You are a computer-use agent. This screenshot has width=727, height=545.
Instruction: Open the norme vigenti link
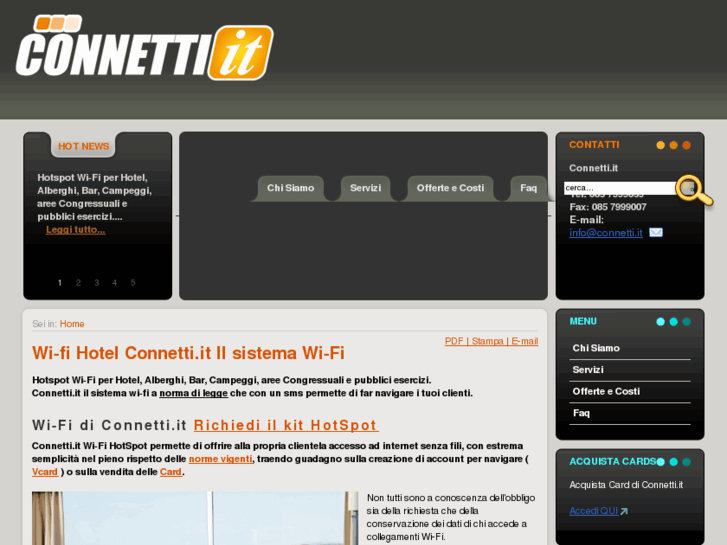pos(221,459)
